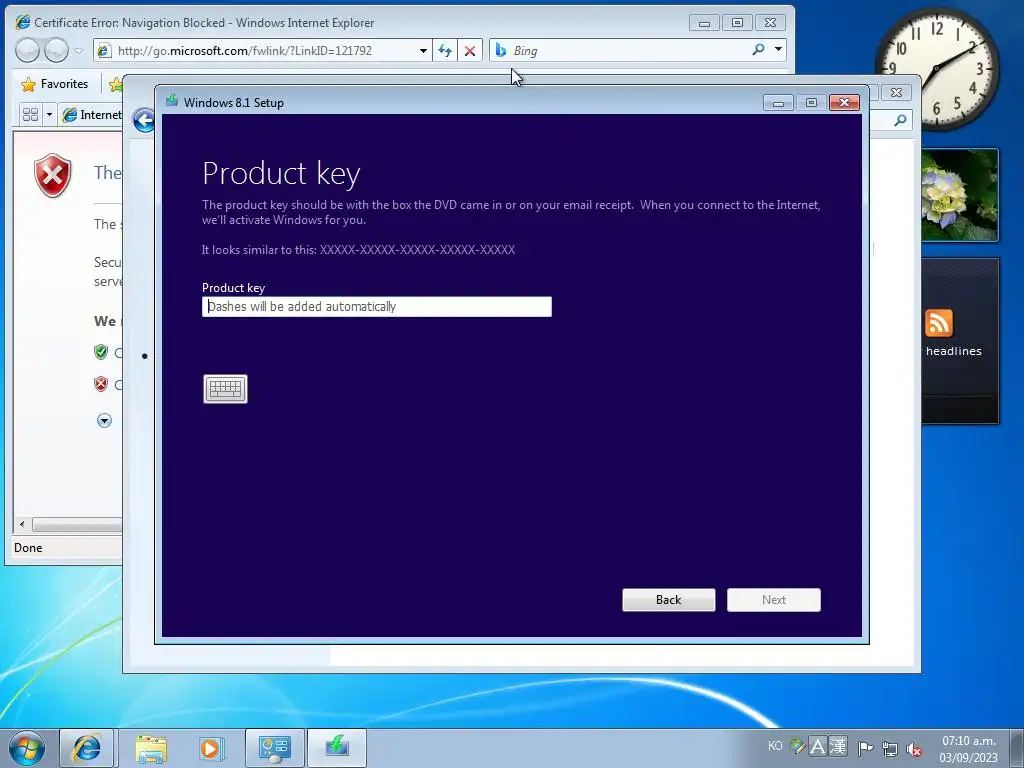Image resolution: width=1024 pixels, height=768 pixels.
Task: Restore down the Internet Explorer window
Action: 737,23
